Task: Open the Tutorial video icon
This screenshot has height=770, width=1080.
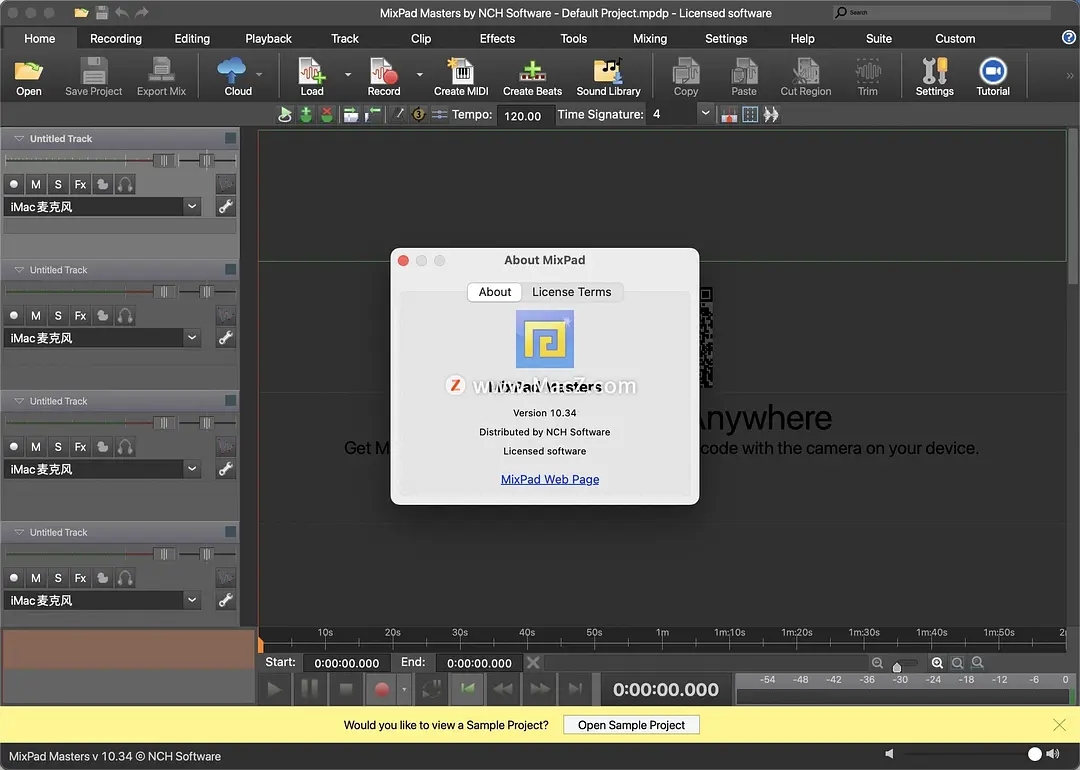Action: pos(993,76)
